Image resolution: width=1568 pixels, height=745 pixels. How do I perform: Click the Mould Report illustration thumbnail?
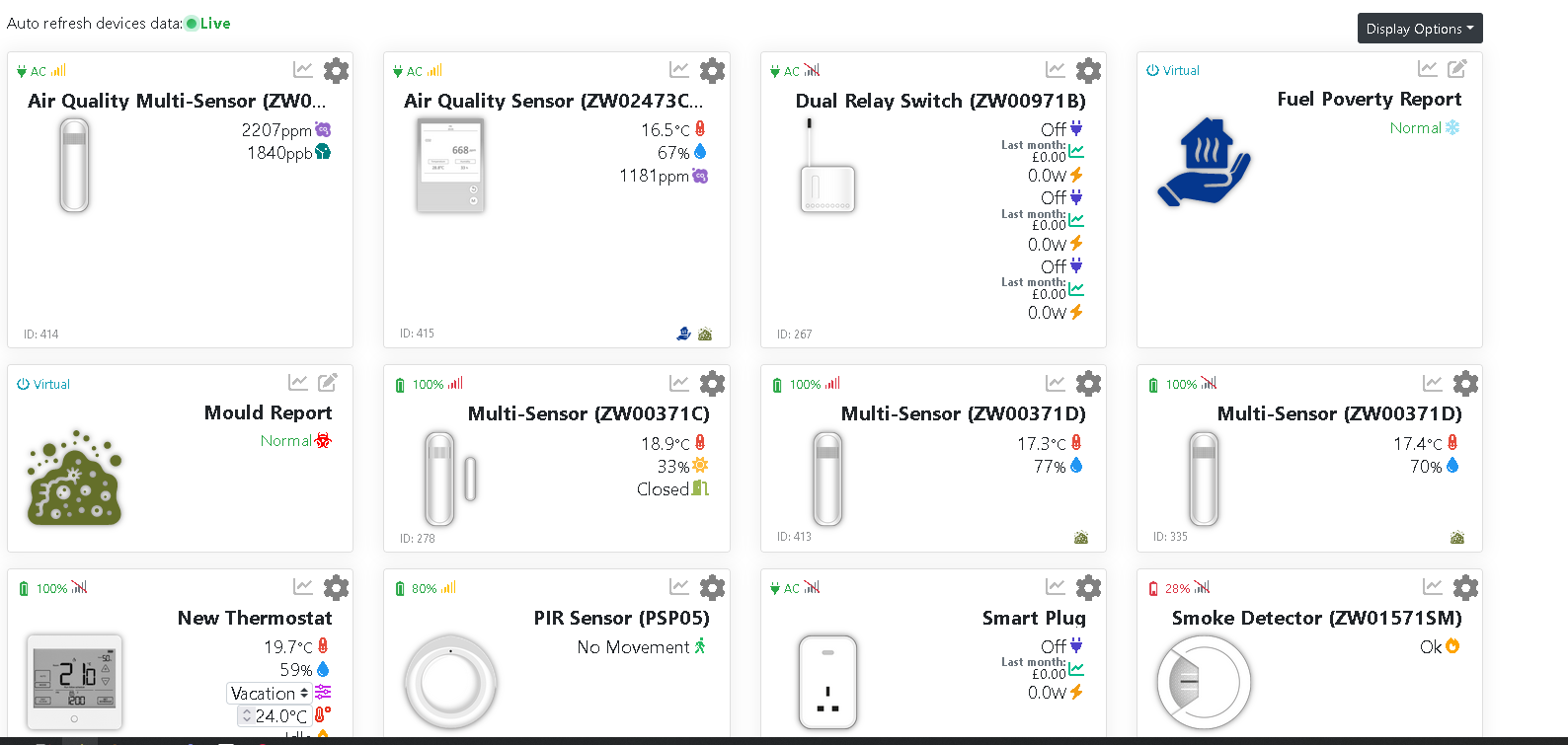pos(75,479)
